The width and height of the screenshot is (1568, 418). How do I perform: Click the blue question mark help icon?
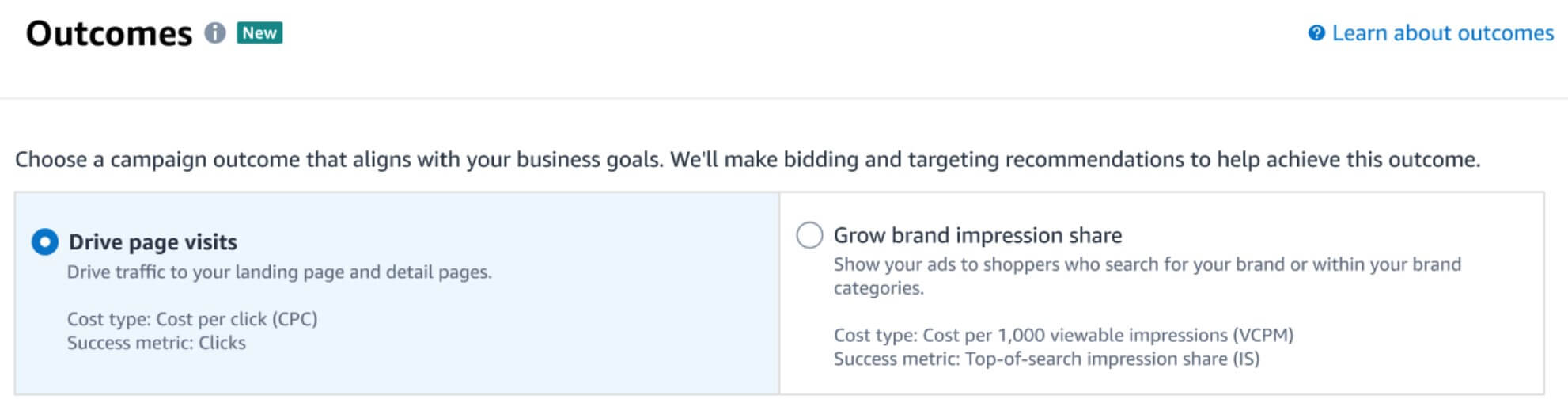click(x=1316, y=33)
